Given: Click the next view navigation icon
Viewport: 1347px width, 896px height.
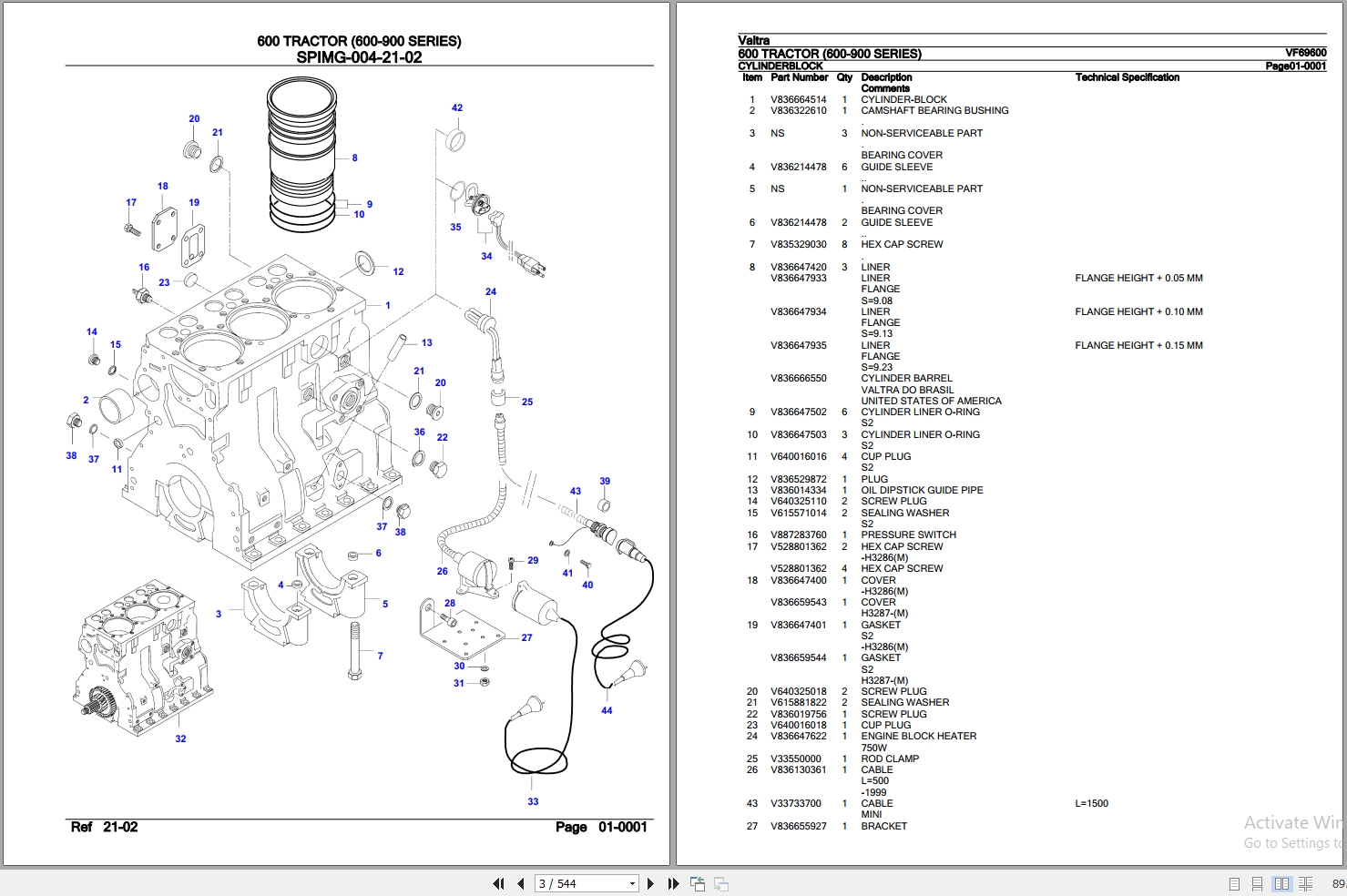Looking at the screenshot, I should [x=720, y=883].
